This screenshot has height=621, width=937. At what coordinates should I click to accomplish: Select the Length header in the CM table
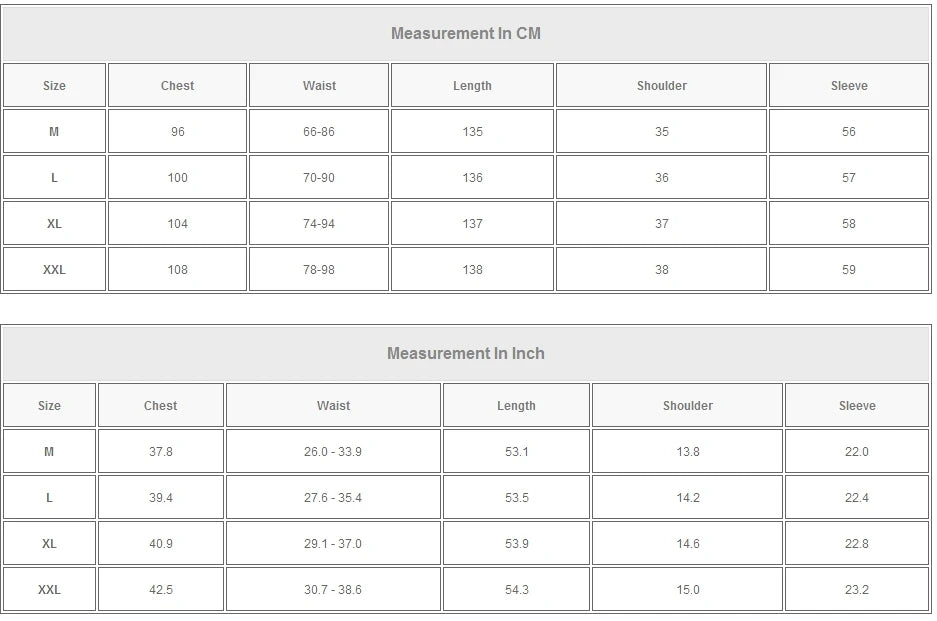[472, 86]
